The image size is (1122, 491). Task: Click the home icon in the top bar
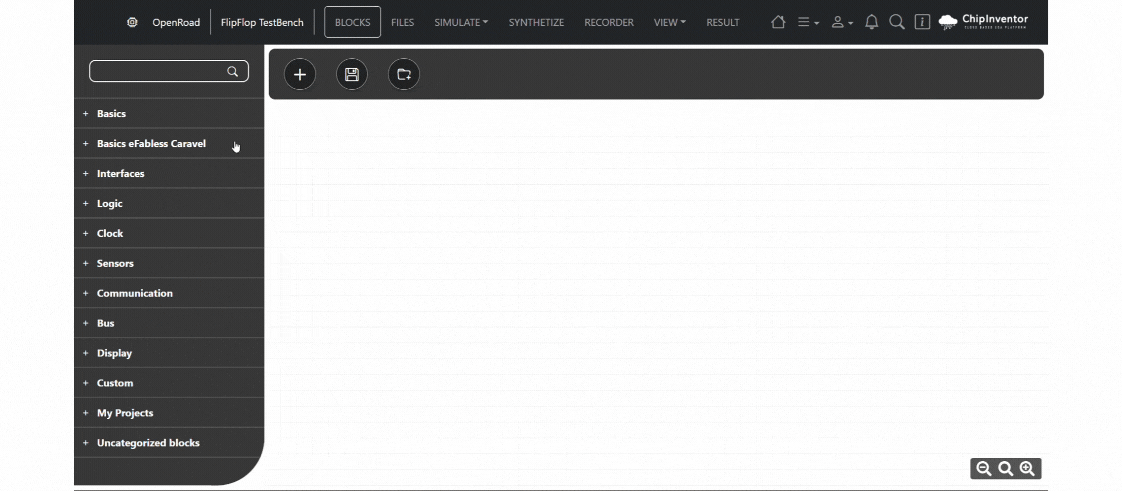coord(778,22)
